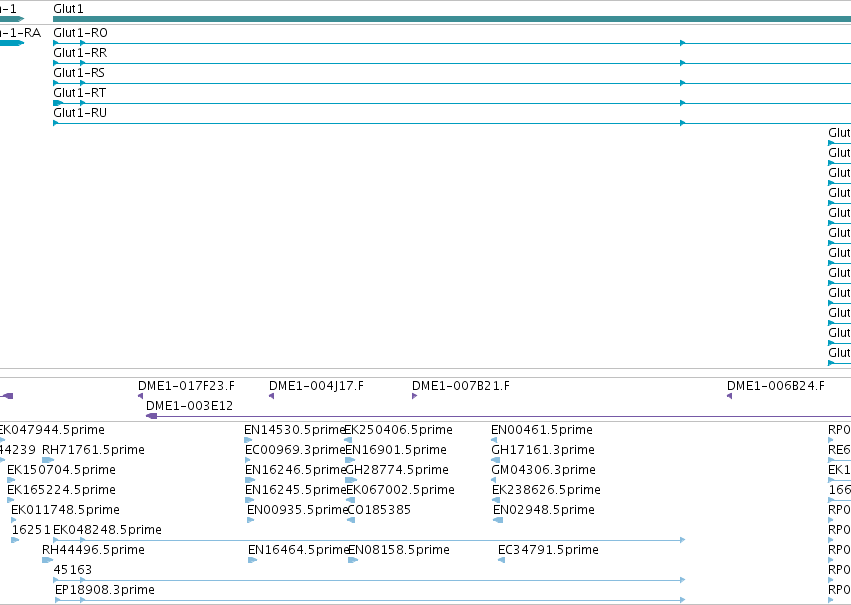851x605 pixels.
Task: Choose the Glut1-RU transcript label
Action: click(80, 113)
